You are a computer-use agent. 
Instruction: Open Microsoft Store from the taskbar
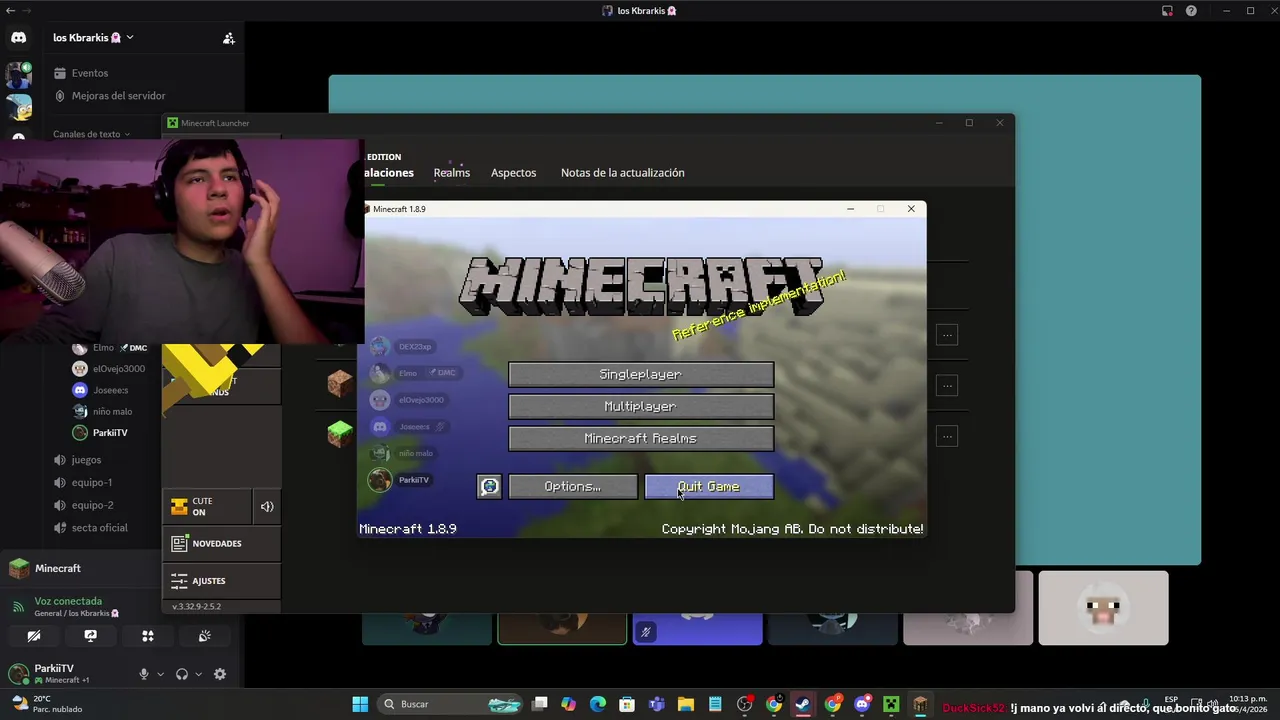tap(627, 704)
